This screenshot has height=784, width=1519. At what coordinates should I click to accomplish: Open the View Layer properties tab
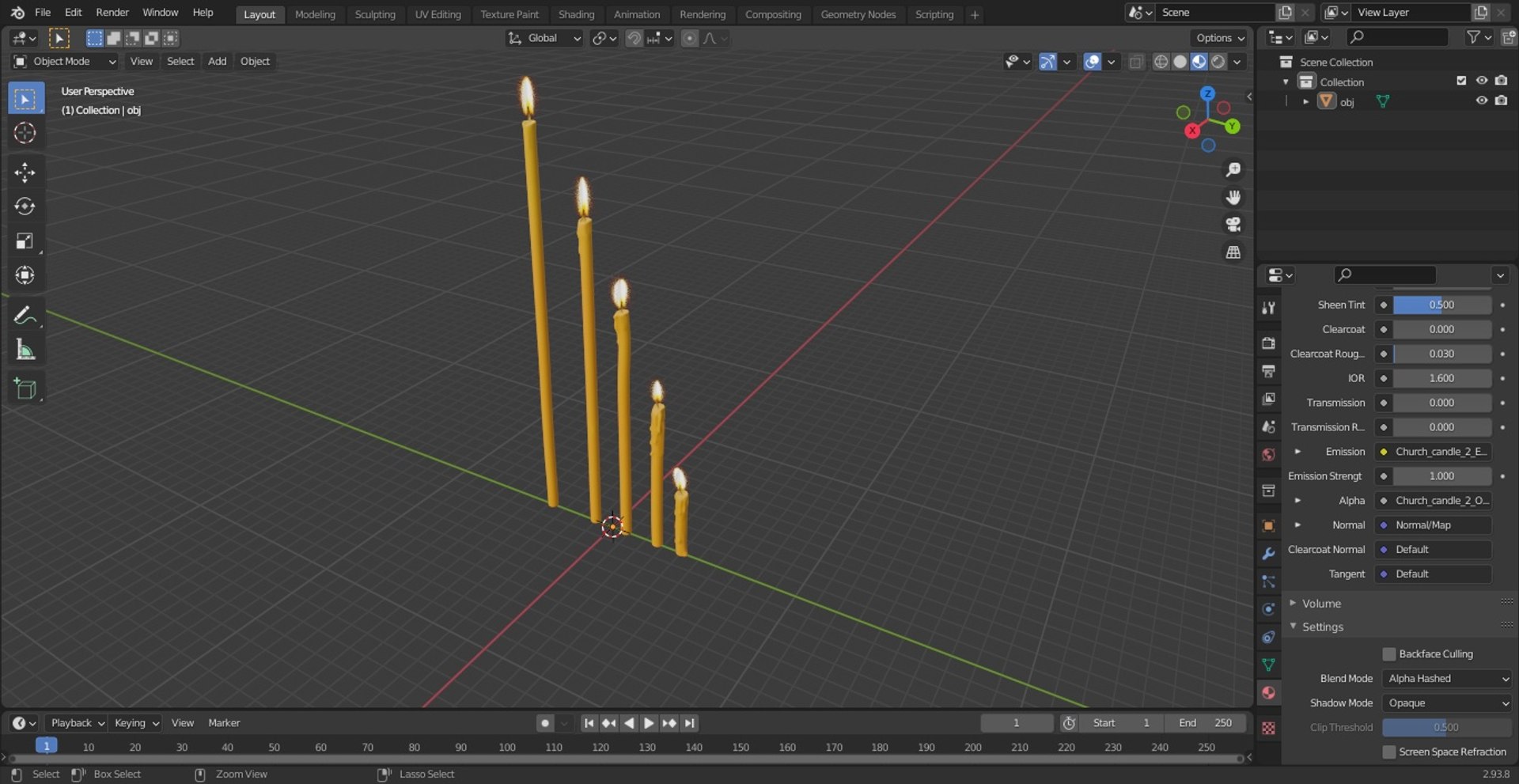pos(1268,399)
